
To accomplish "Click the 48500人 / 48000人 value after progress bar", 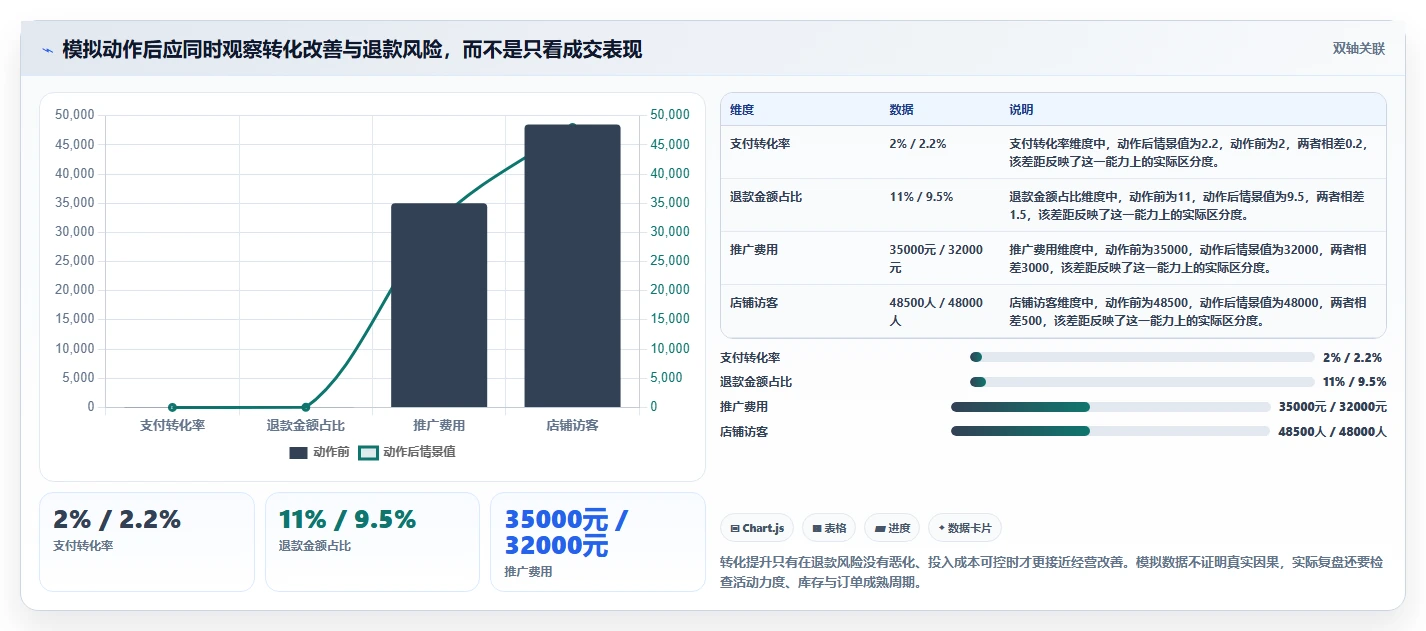I will (x=1332, y=432).
